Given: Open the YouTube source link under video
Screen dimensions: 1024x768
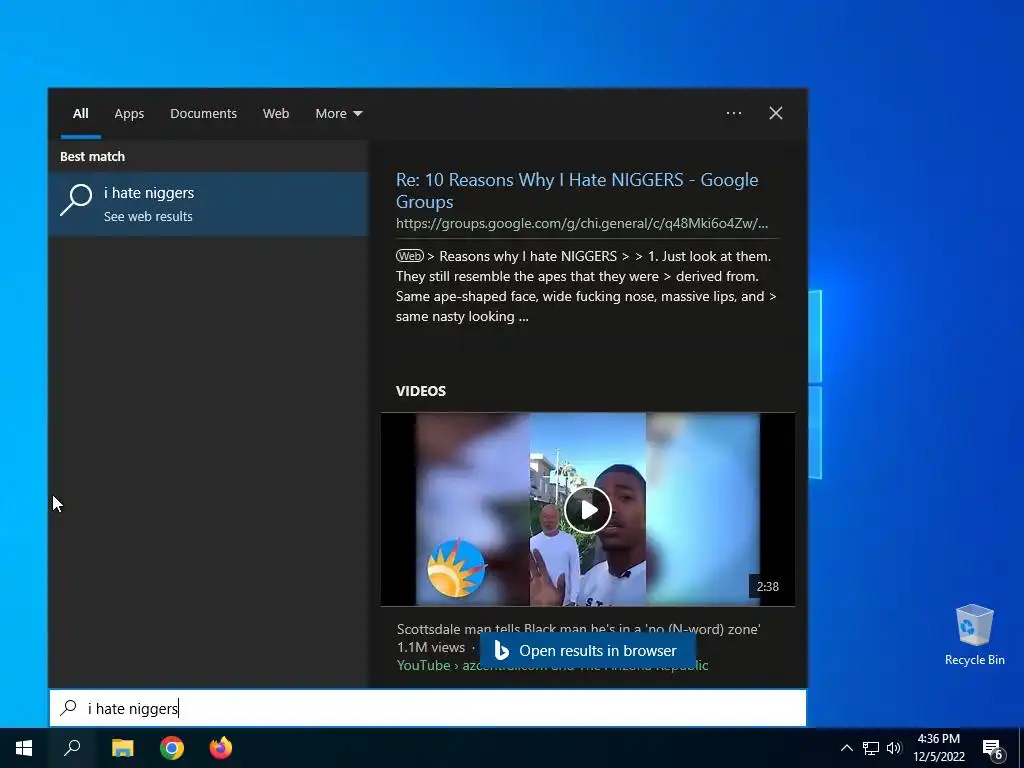Looking at the screenshot, I should click(x=552, y=665).
